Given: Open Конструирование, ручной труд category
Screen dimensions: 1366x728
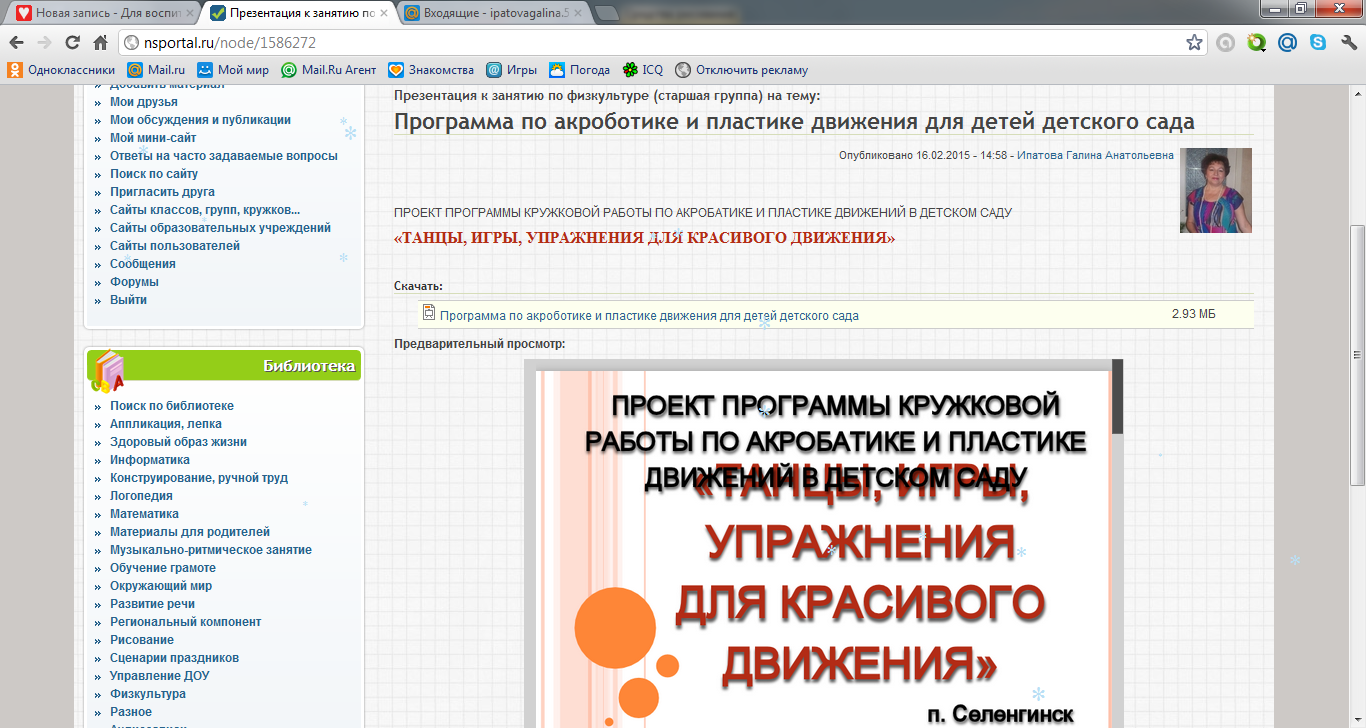Looking at the screenshot, I should coord(199,478).
